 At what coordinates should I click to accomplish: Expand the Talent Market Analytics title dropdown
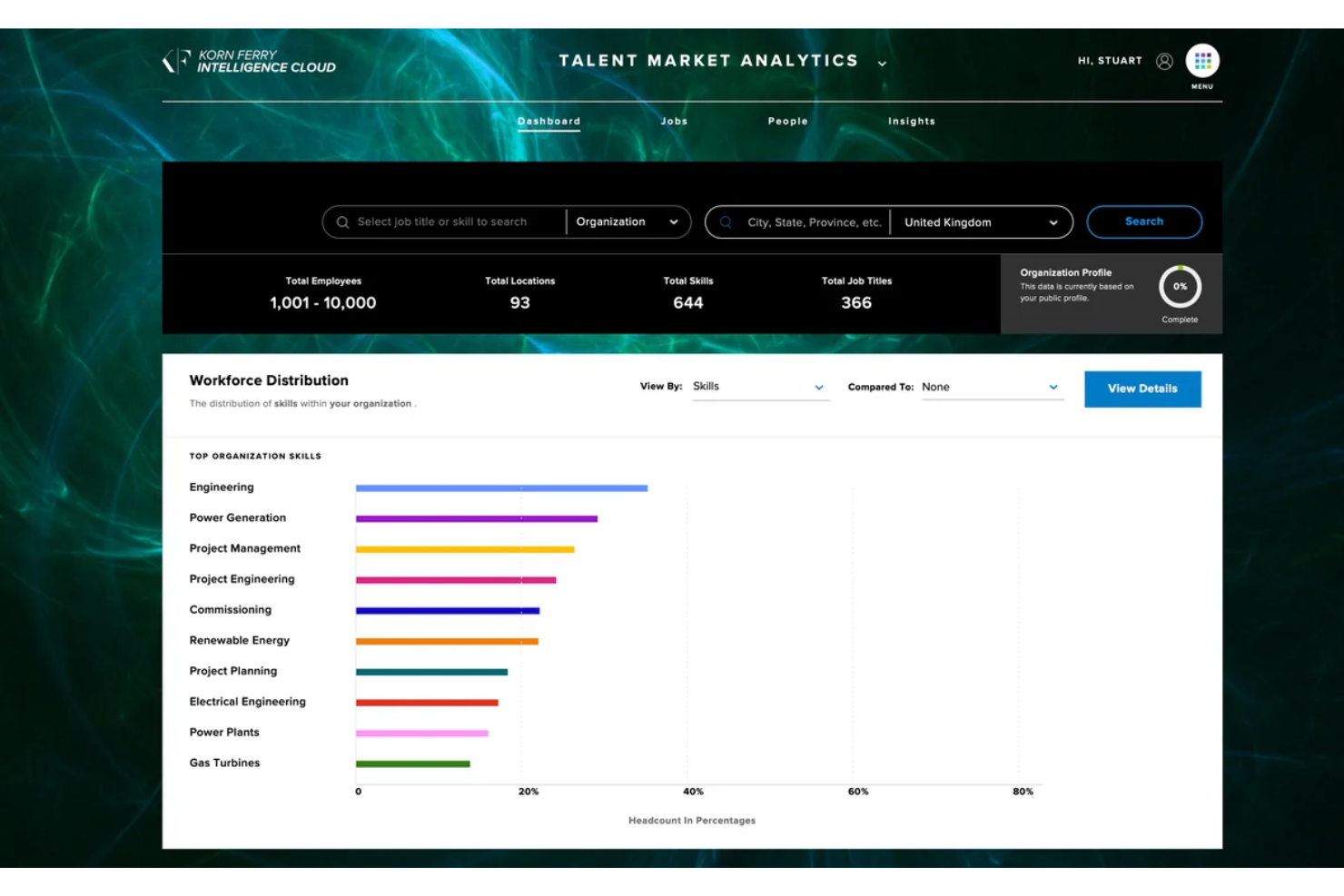(x=881, y=64)
